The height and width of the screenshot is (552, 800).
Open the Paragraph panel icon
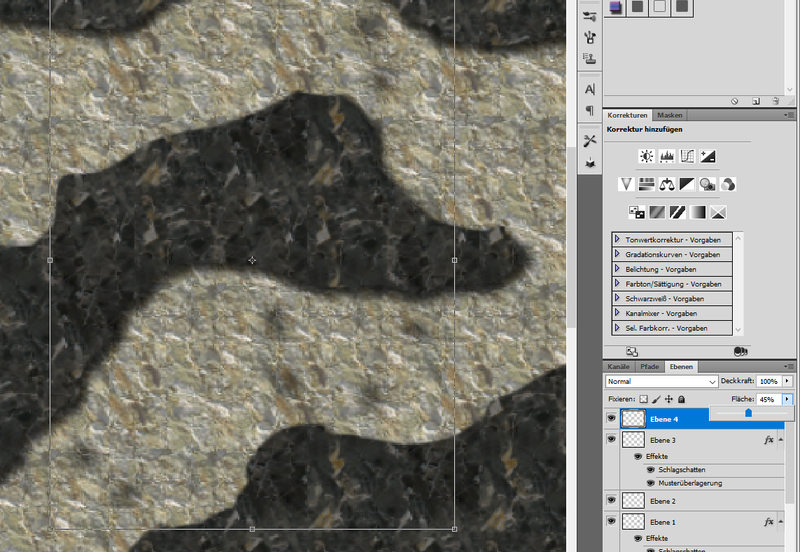click(x=589, y=110)
